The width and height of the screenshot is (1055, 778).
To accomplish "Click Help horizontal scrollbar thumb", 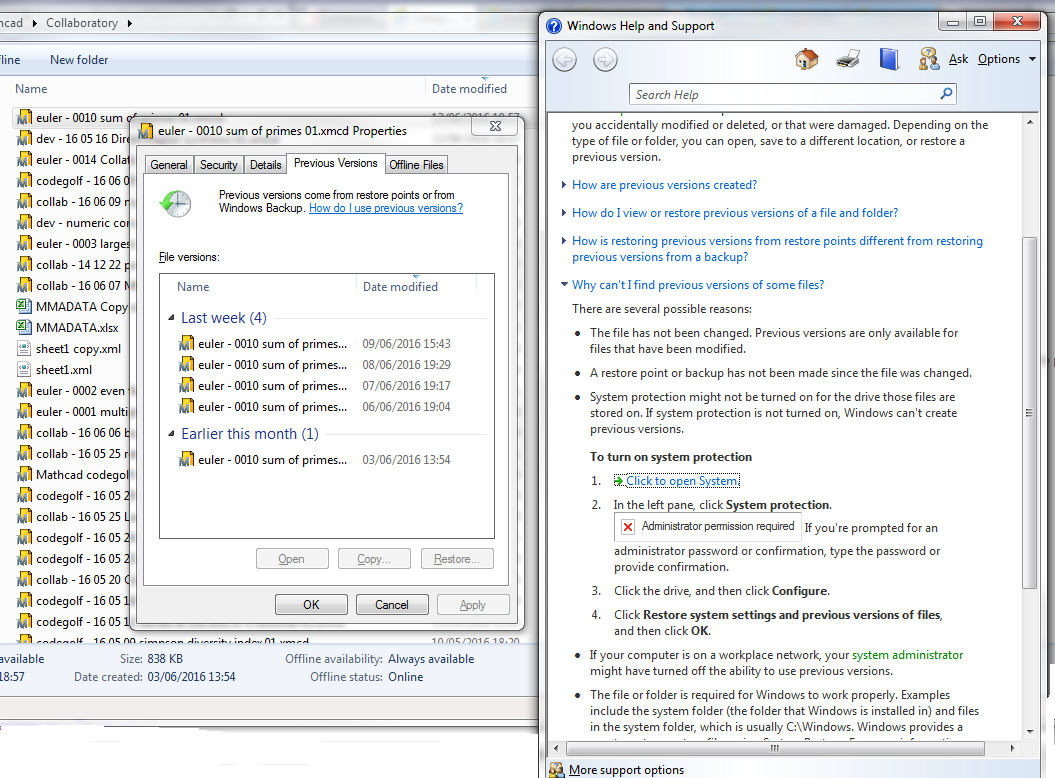I will click(775, 748).
